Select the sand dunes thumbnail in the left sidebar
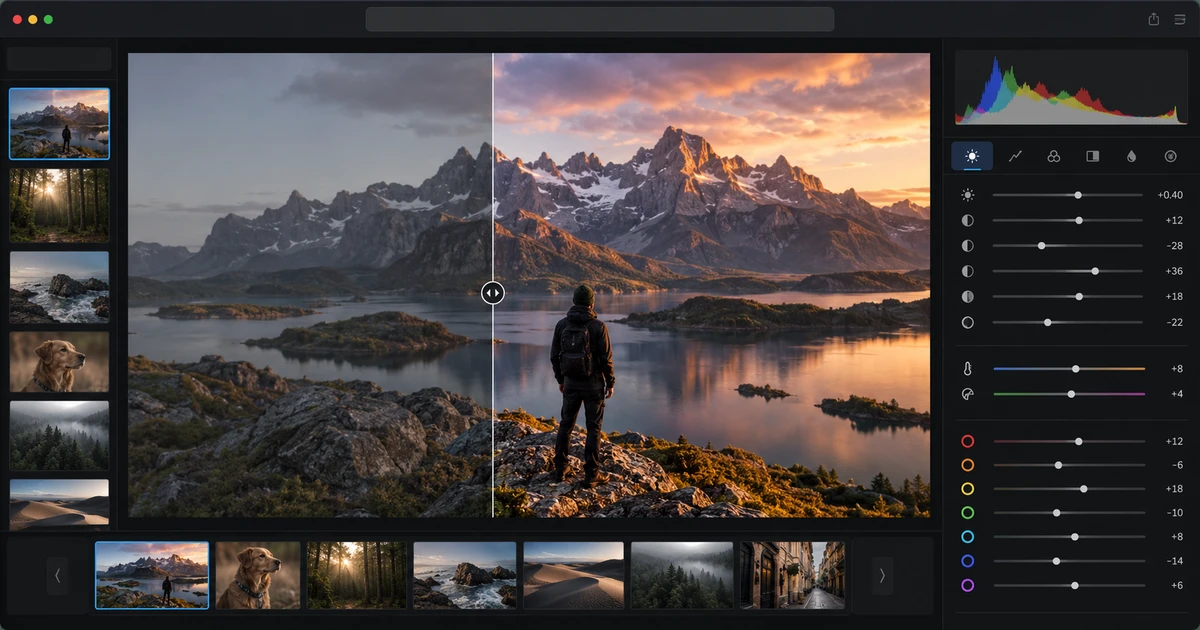Screen dimensions: 1200x630 [59, 503]
